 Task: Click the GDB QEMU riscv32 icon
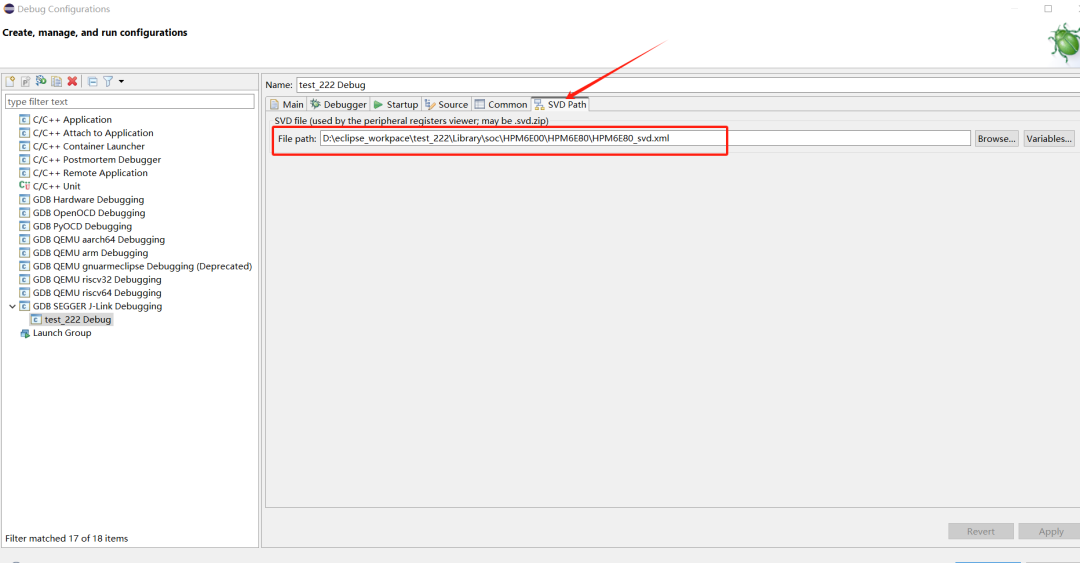(x=25, y=279)
